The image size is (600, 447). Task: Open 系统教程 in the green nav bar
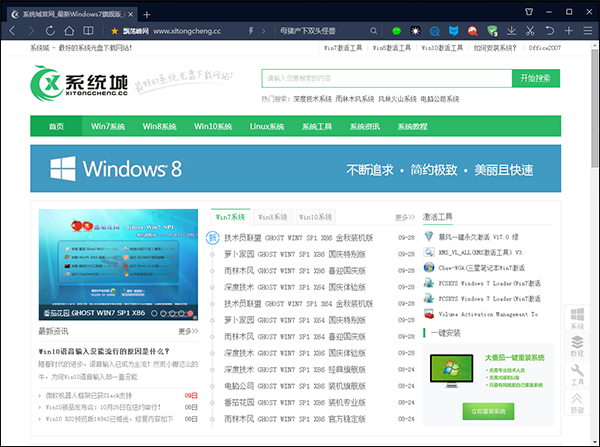tap(412, 126)
